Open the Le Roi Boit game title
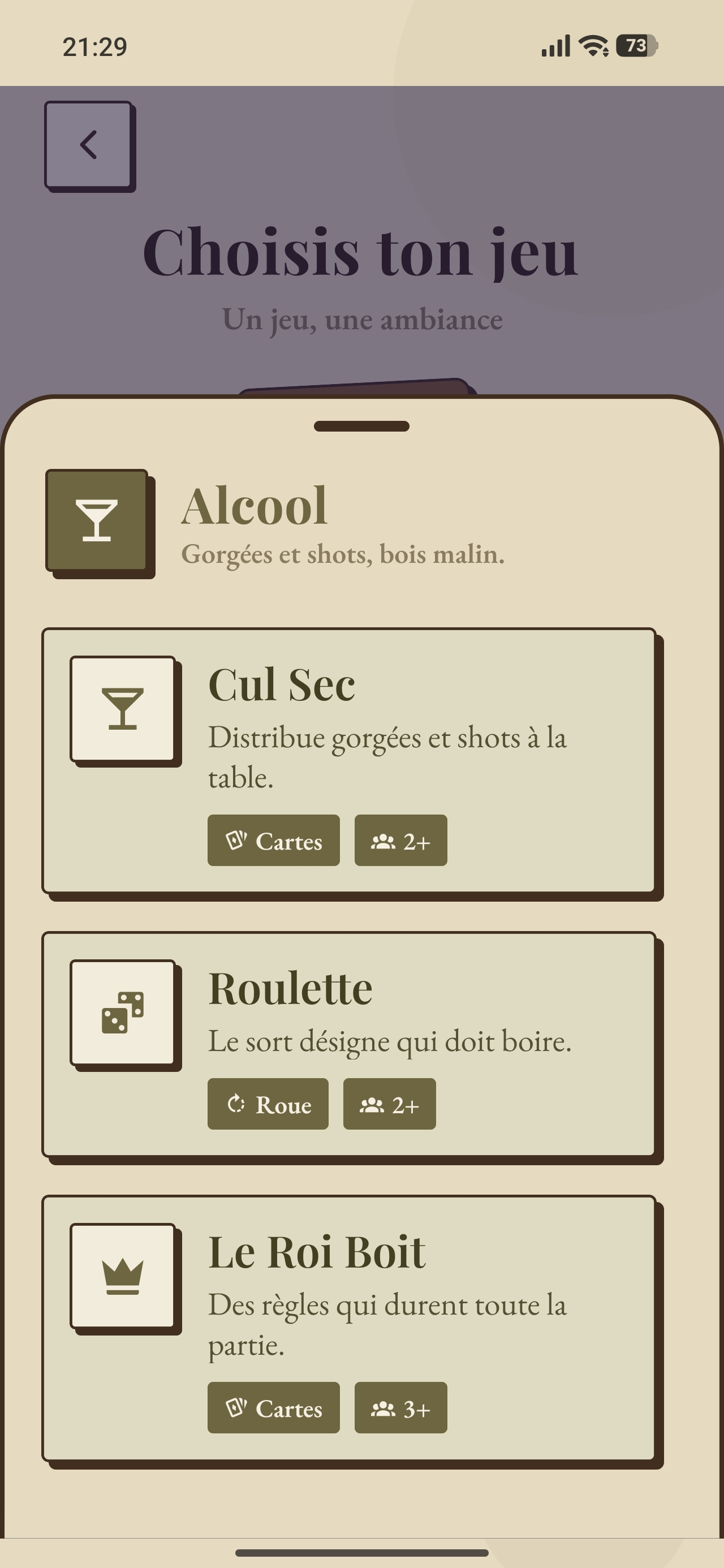The height and width of the screenshot is (1568, 724). pyautogui.click(x=317, y=1252)
